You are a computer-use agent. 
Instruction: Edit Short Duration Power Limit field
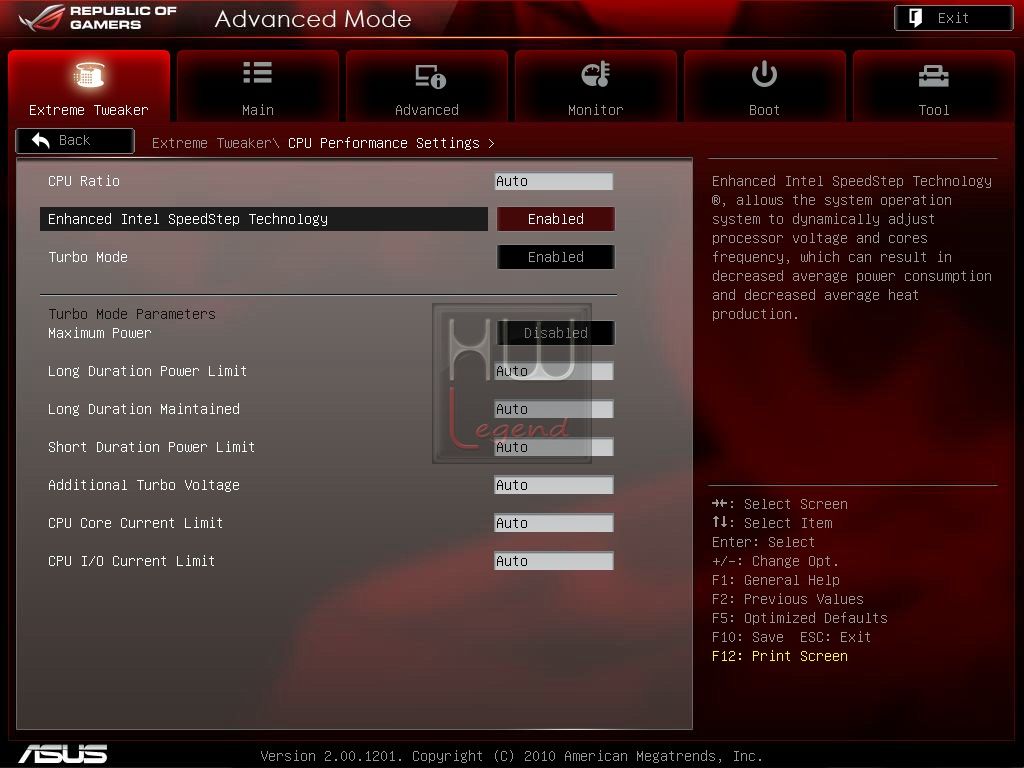click(554, 447)
